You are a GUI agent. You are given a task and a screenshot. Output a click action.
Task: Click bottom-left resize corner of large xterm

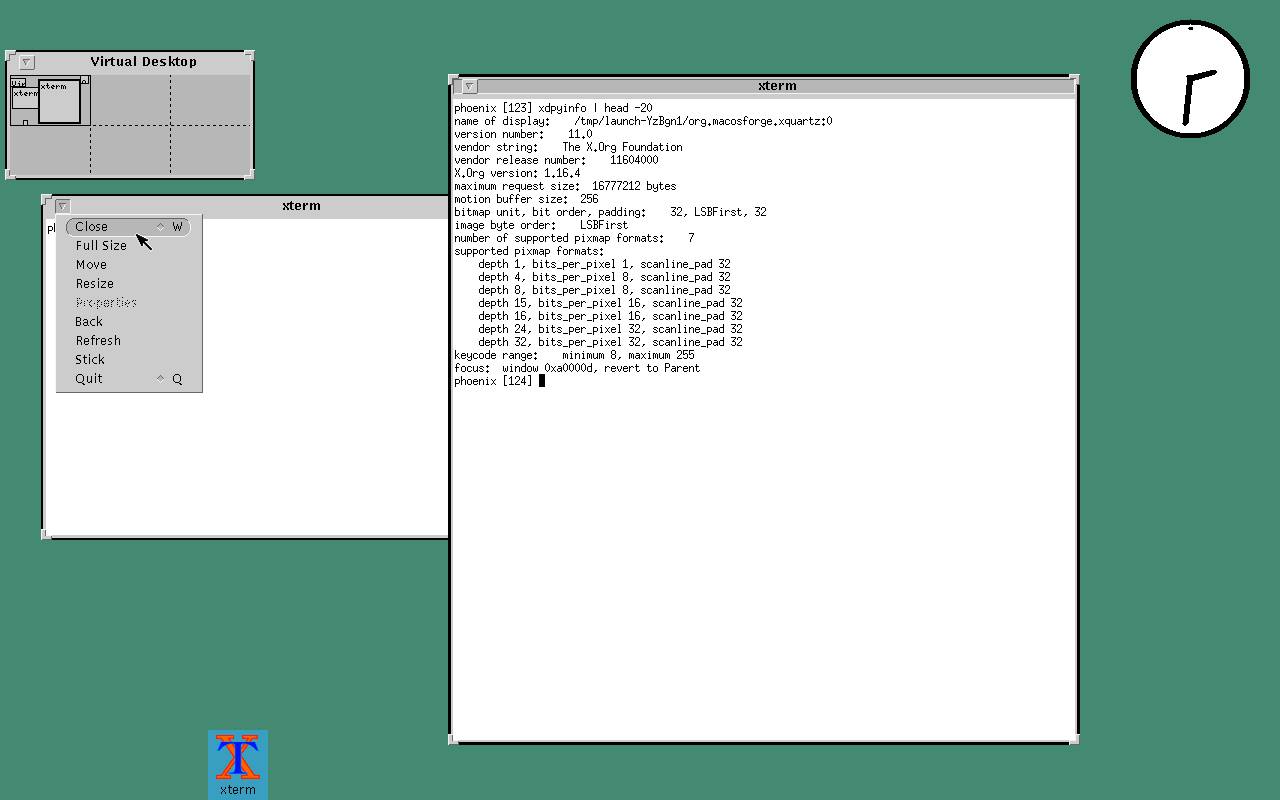454,740
